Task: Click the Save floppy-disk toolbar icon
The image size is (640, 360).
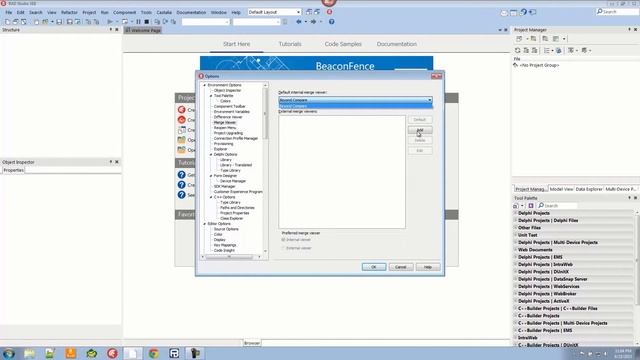Action: click(x=59, y=22)
